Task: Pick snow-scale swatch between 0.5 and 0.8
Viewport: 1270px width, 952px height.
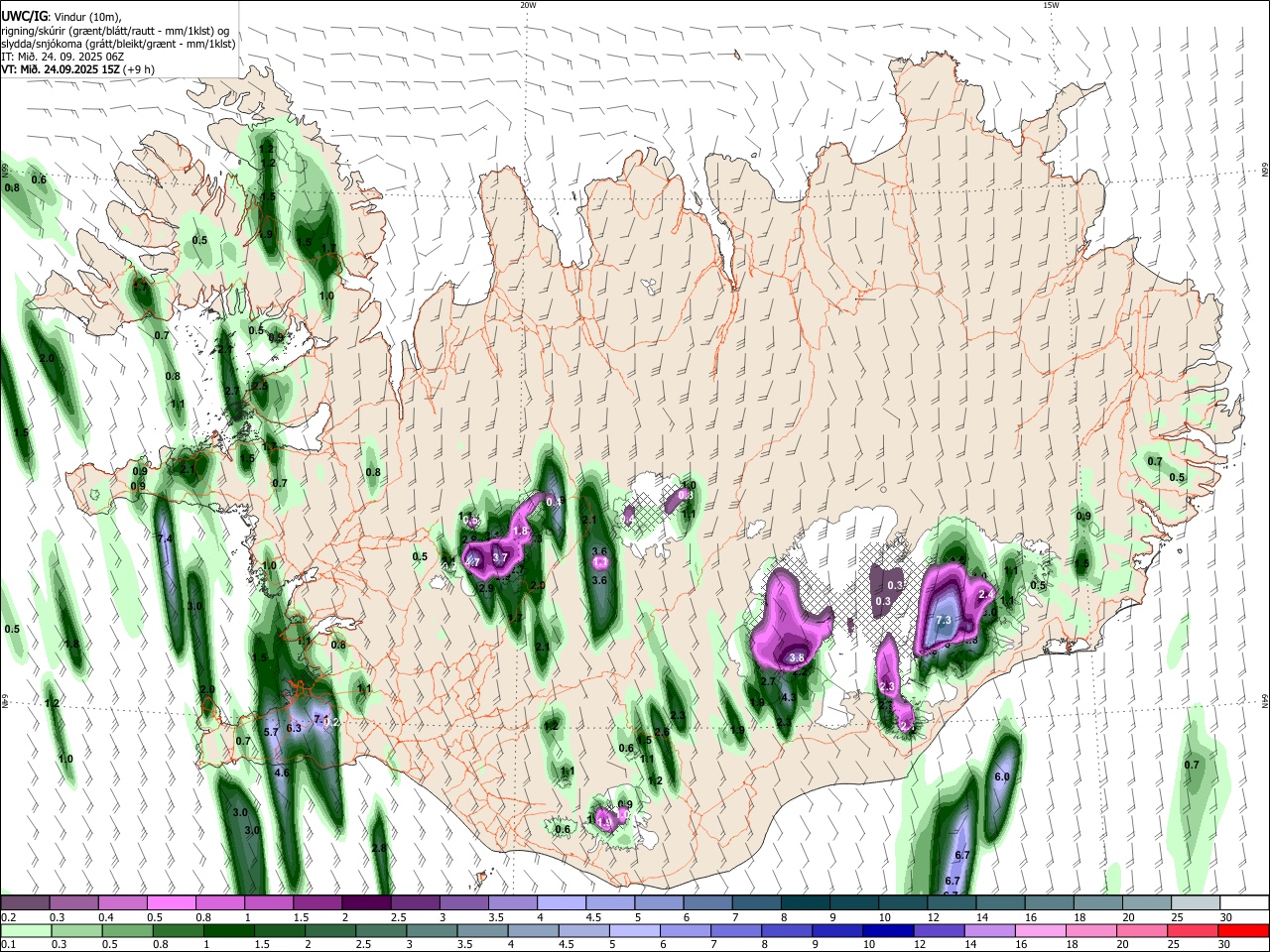Action: 171,902
